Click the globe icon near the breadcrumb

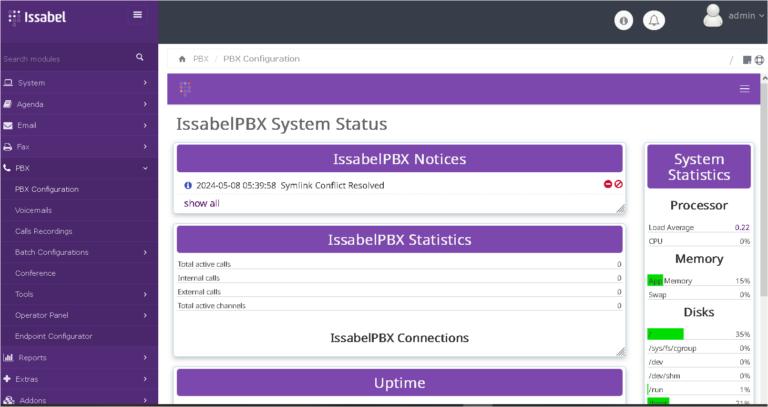coord(759,60)
